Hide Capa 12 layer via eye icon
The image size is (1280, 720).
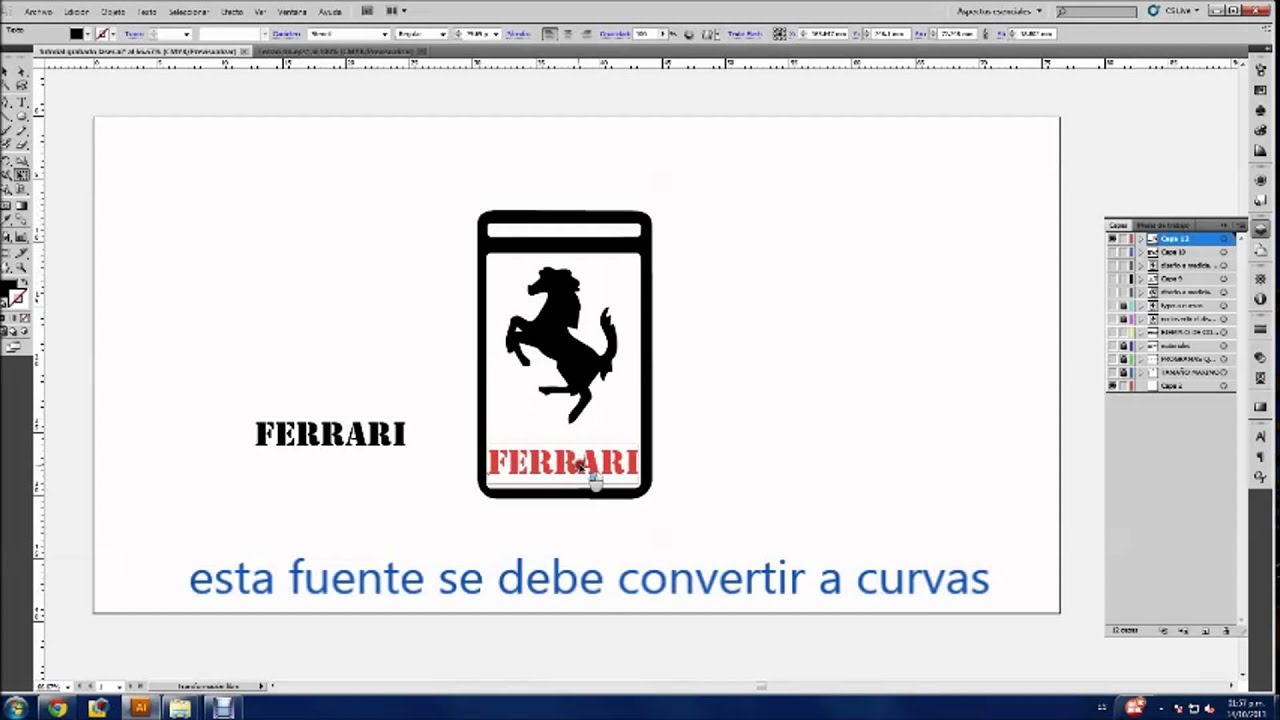[1112, 239]
